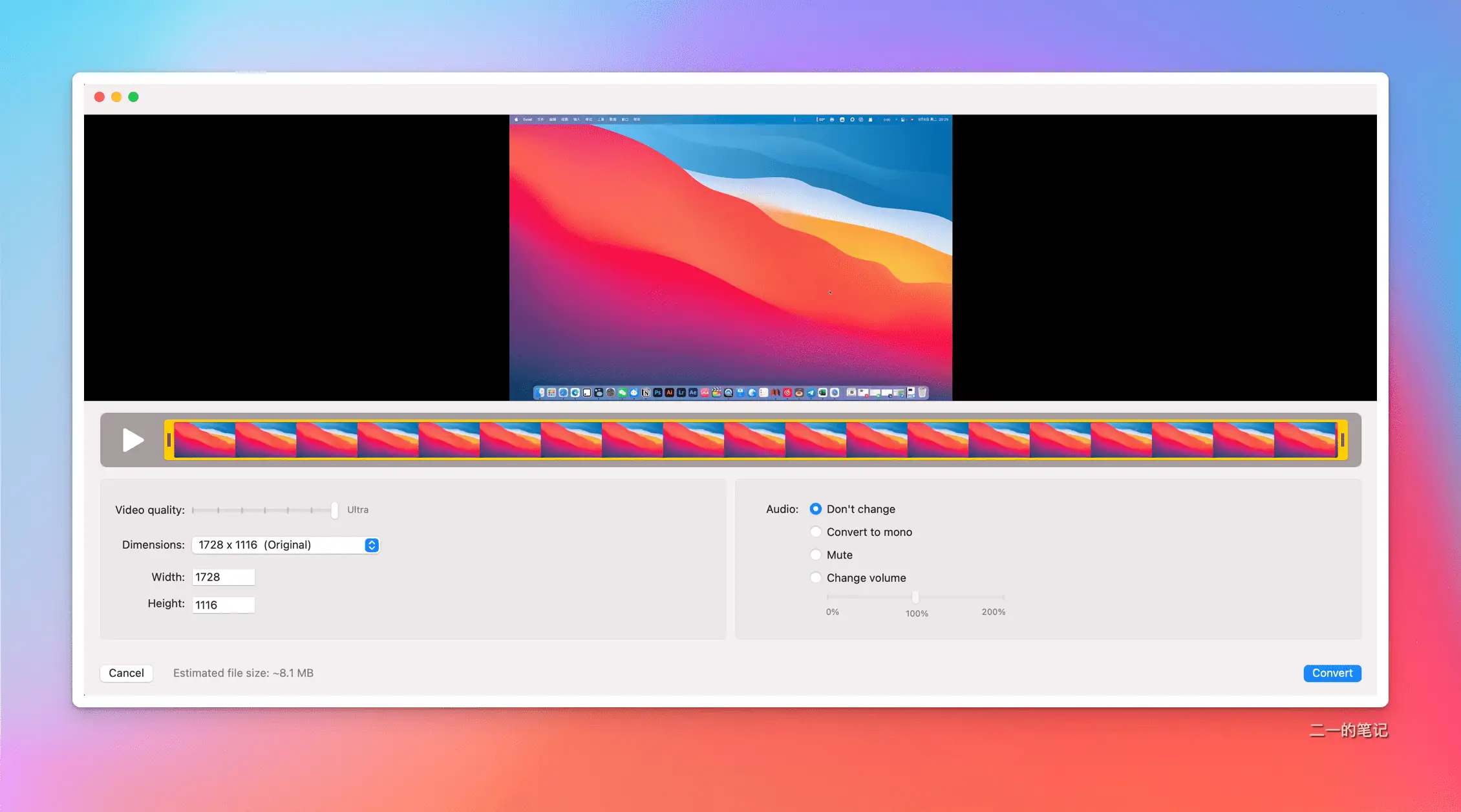Image resolution: width=1461 pixels, height=812 pixels.
Task: Select Convert to mono audio option
Action: 816,532
